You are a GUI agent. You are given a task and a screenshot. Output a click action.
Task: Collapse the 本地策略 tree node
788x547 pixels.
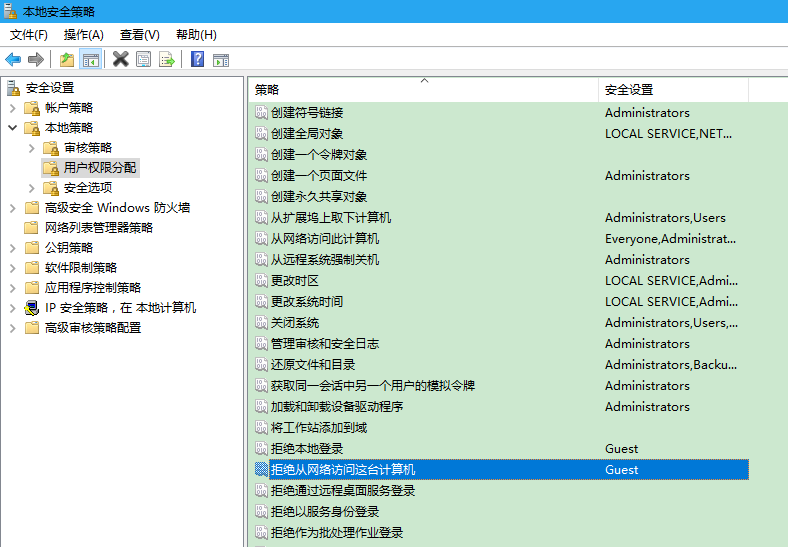pos(13,128)
